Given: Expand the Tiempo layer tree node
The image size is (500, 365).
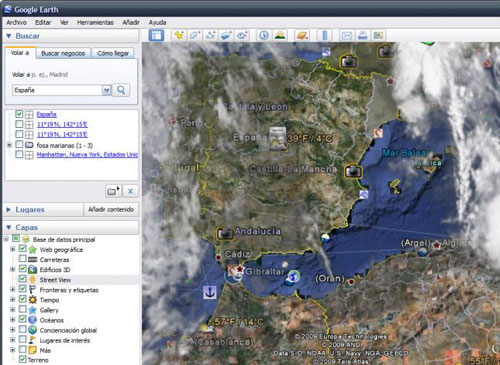Looking at the screenshot, I should 12,300.
